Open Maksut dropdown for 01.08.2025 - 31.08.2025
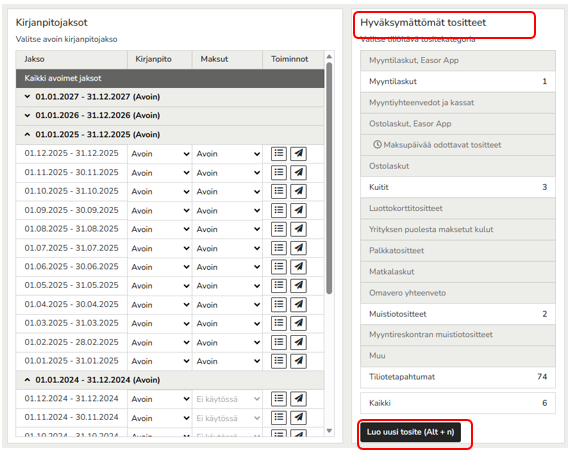Viewport: 570px width, 451px height. point(228,229)
